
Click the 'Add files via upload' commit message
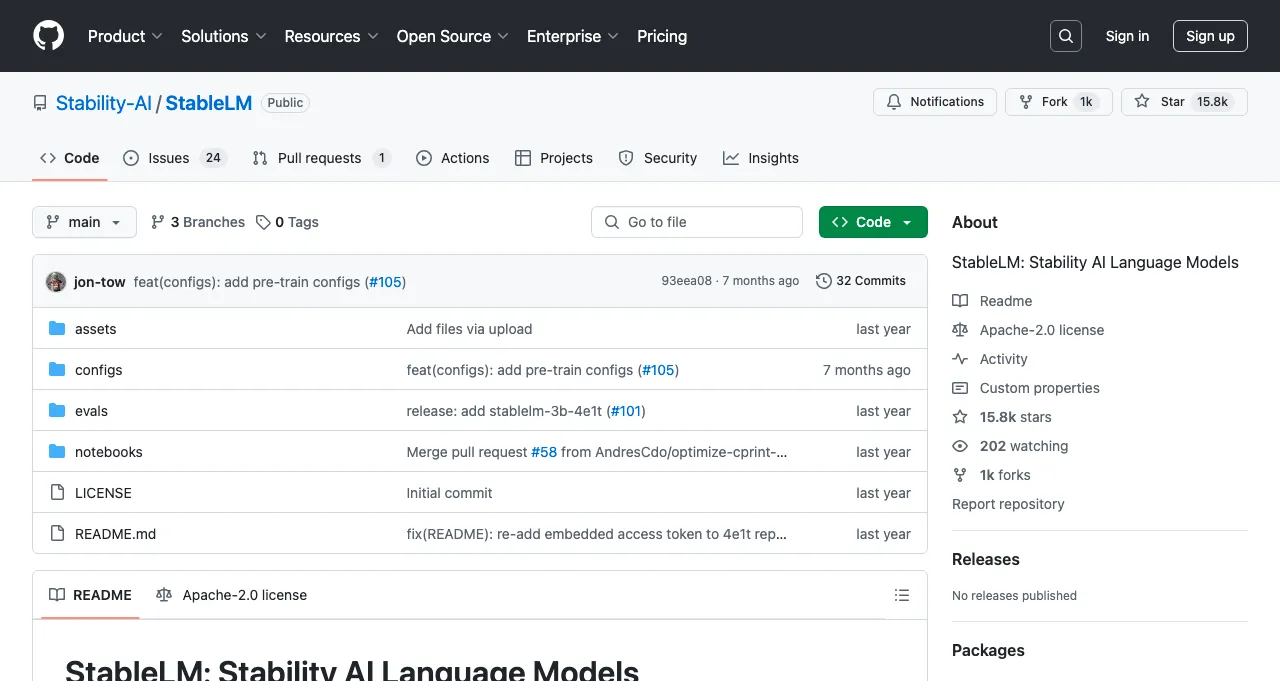point(469,329)
